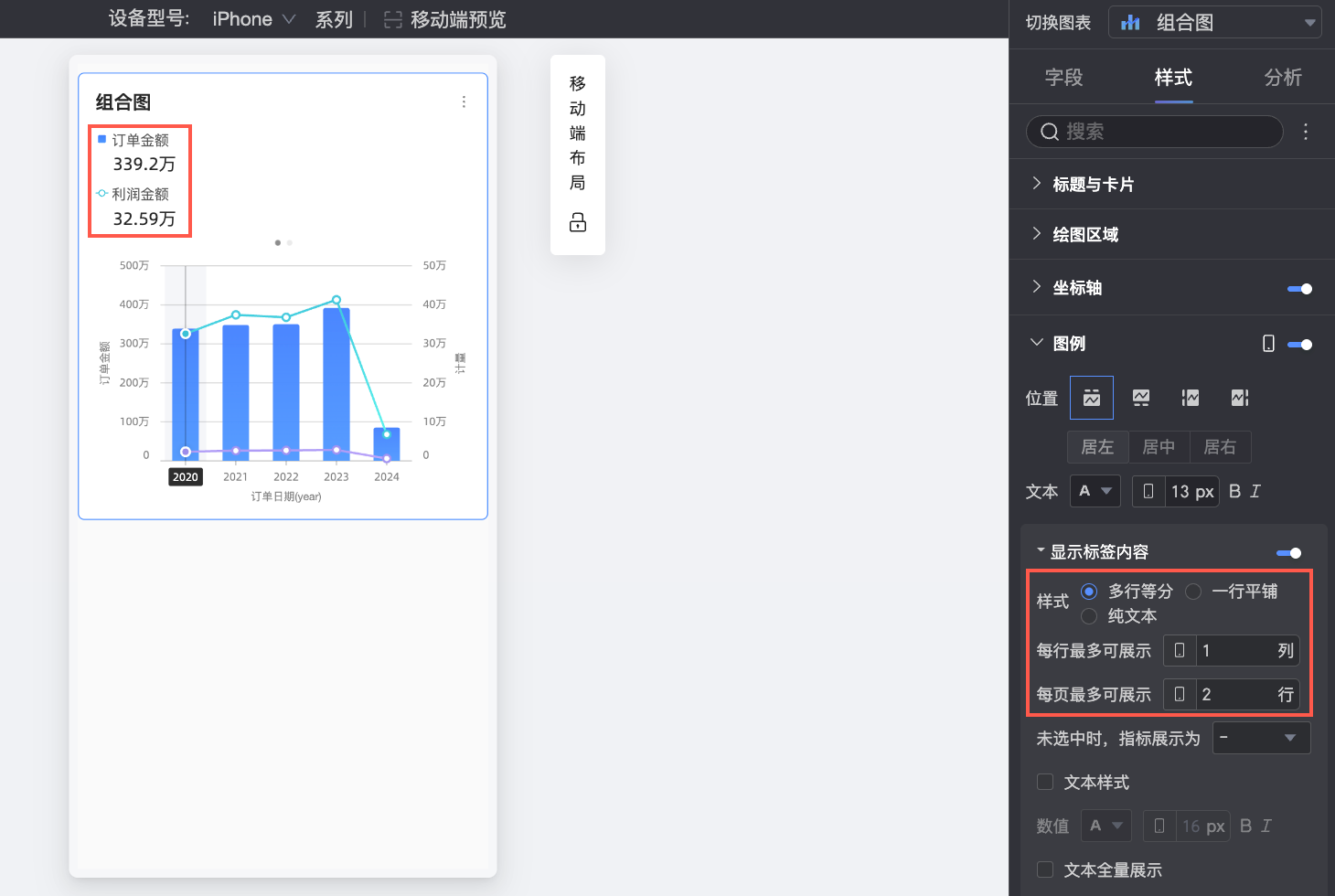Select the 纯文本 style option
The width and height of the screenshot is (1335, 896).
1089,616
